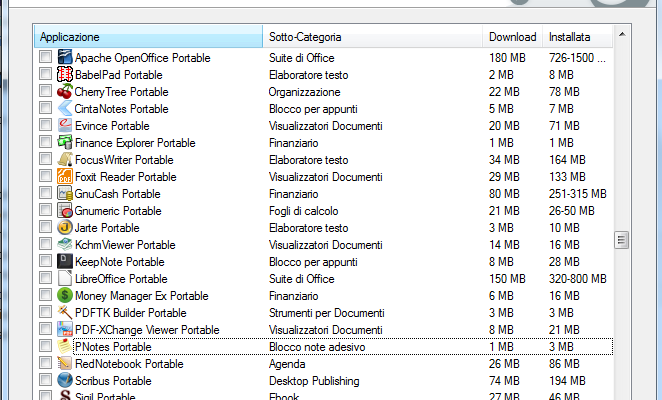Select the RedNotebook Portable name

(129, 364)
